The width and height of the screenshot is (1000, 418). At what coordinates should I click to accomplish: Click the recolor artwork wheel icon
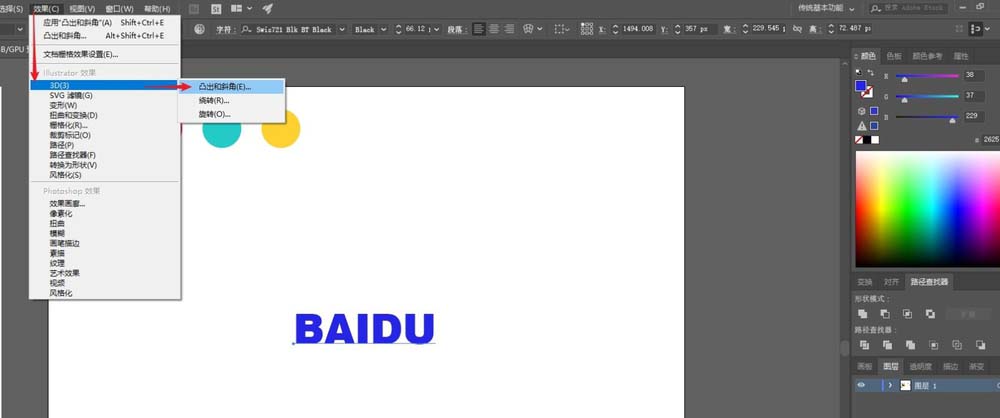(x=200, y=29)
